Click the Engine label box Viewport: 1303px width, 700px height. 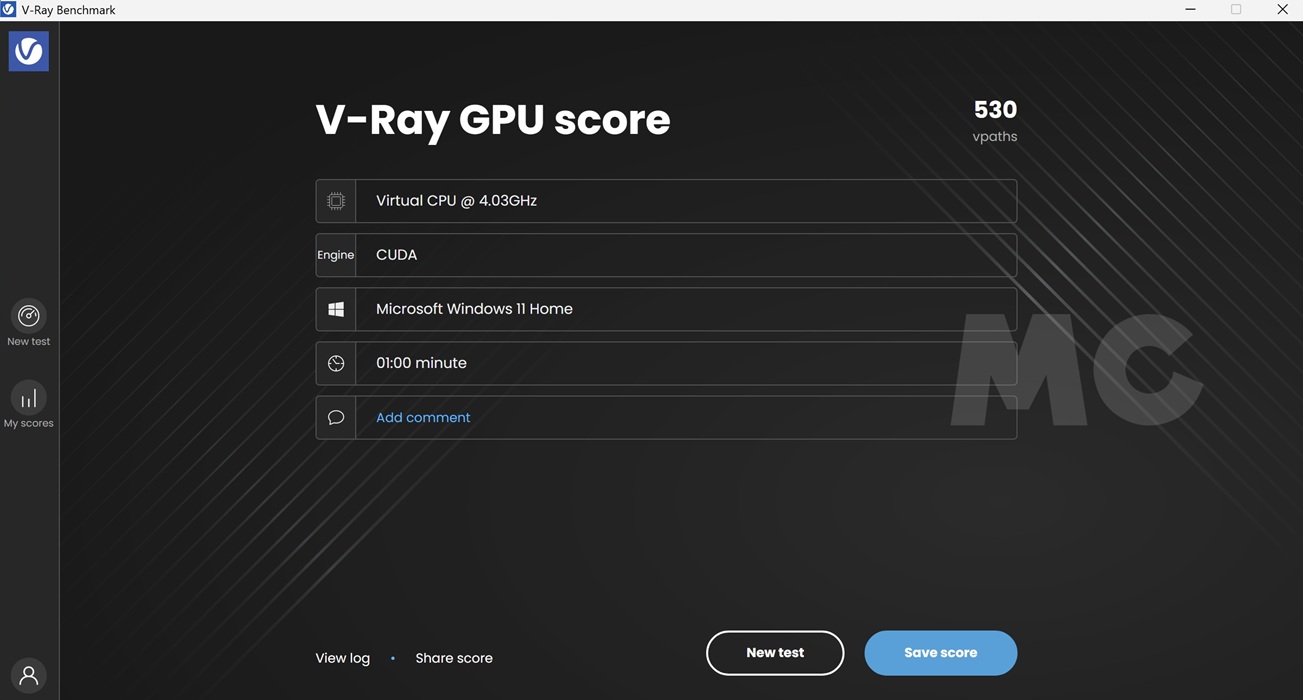336,255
